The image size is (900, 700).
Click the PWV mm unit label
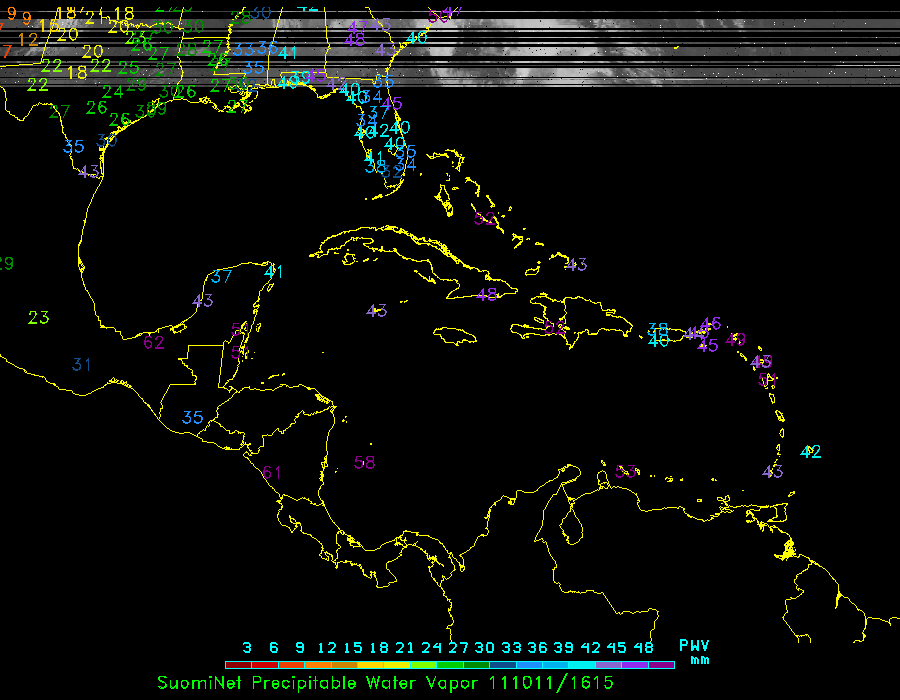[x=694, y=652]
